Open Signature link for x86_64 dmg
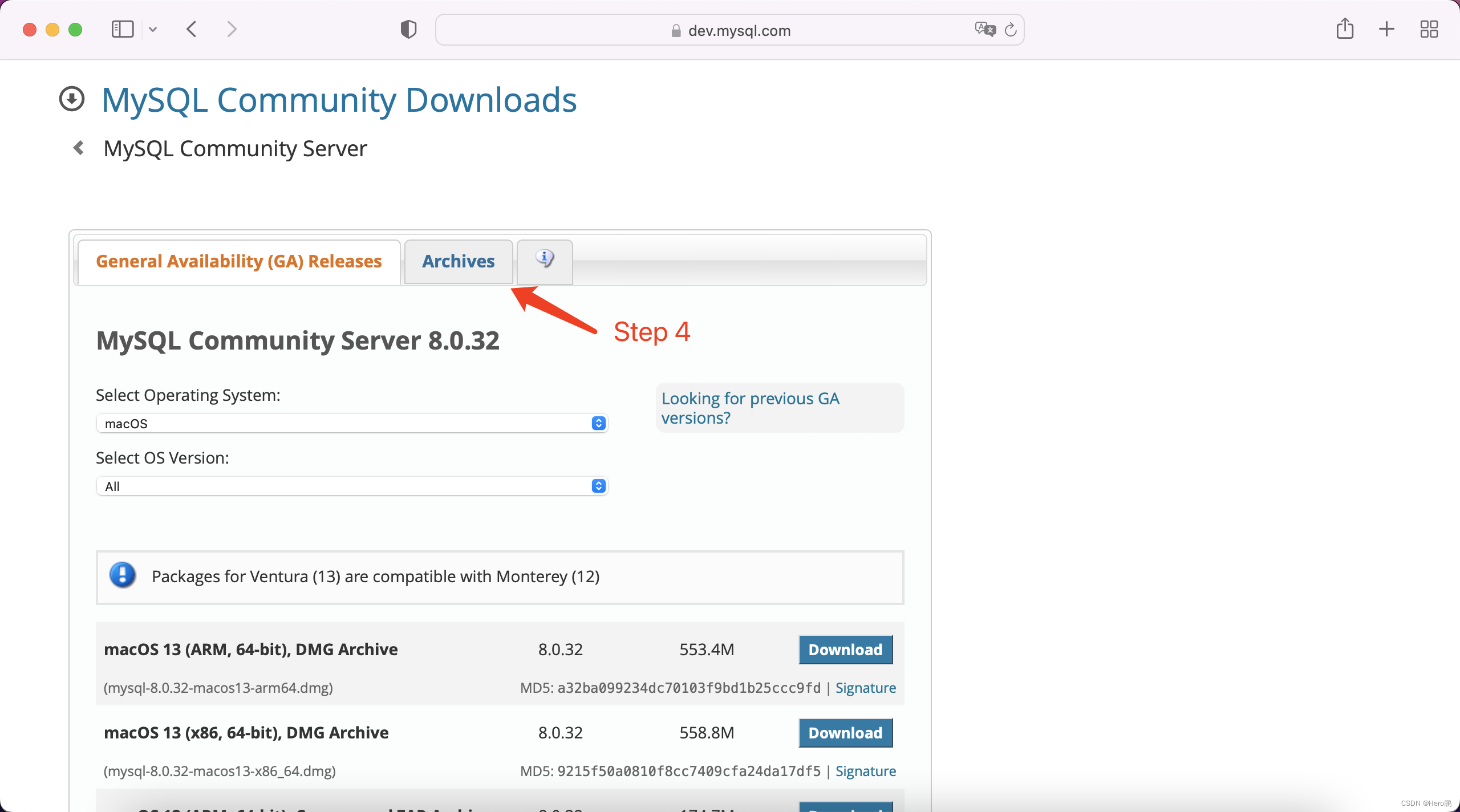Viewport: 1460px width, 812px height. [866, 772]
